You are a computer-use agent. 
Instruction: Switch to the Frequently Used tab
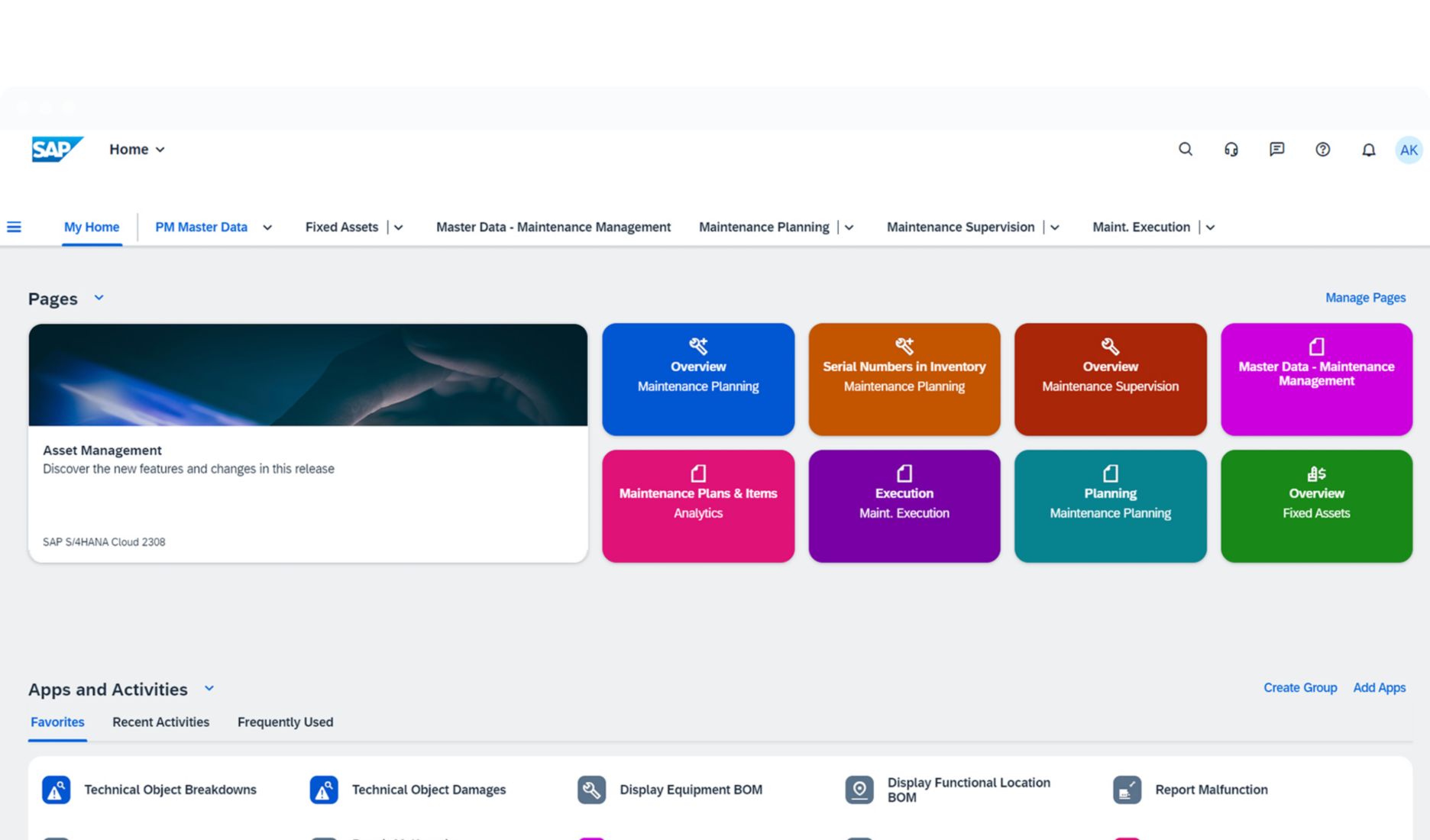[285, 722]
